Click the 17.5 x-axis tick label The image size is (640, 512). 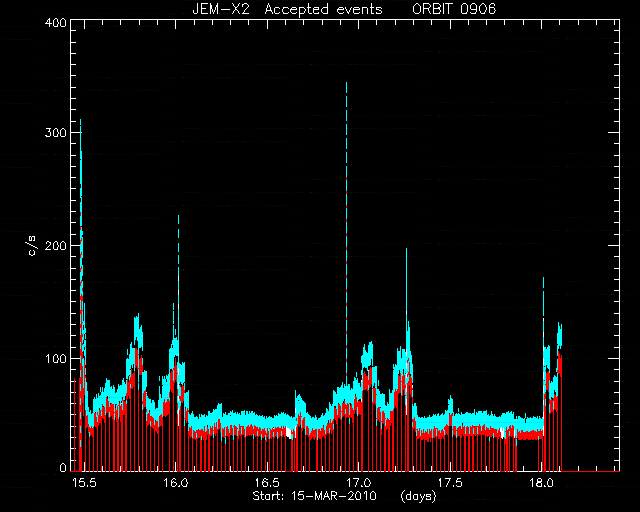pos(450,483)
